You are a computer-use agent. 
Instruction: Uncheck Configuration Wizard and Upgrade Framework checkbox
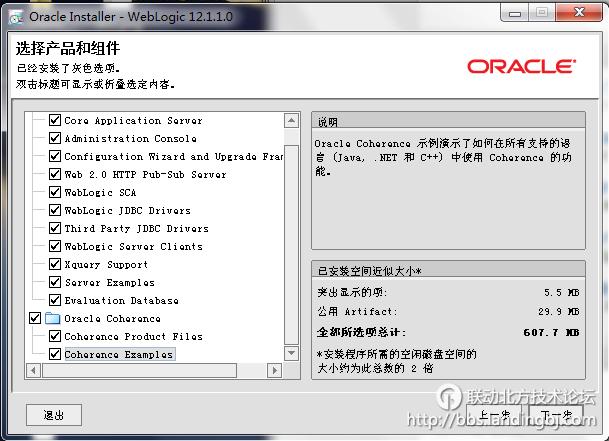(55, 156)
